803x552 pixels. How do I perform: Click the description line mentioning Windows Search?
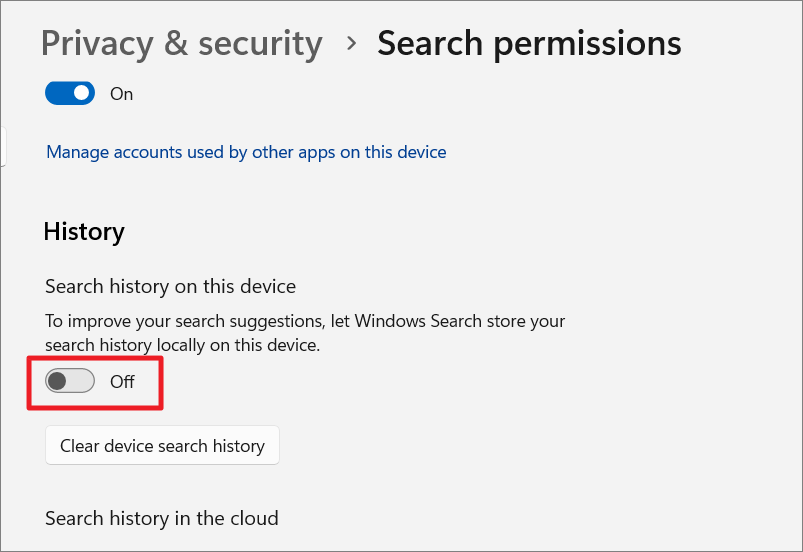click(305, 322)
